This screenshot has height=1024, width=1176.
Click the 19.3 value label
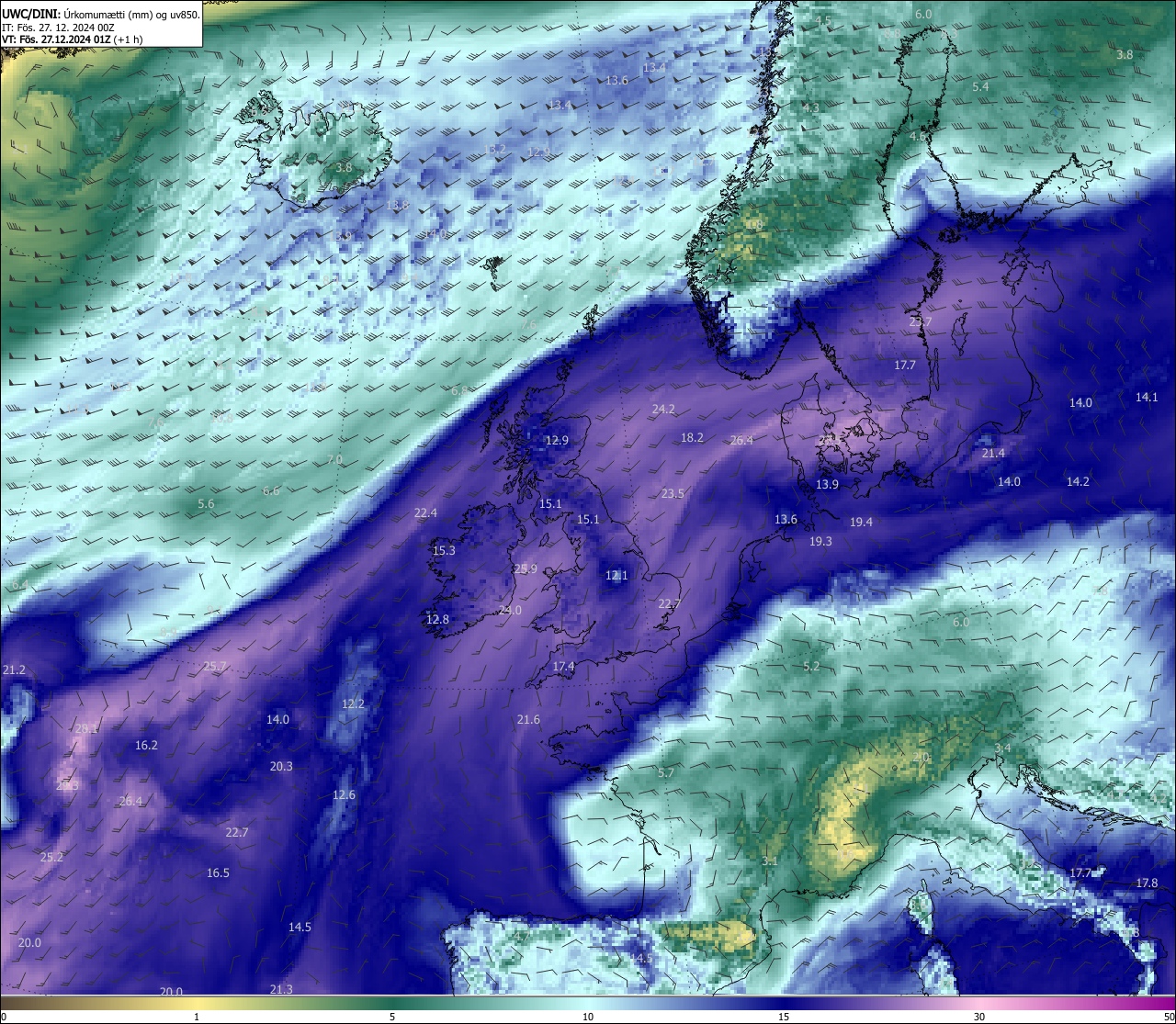(820, 541)
